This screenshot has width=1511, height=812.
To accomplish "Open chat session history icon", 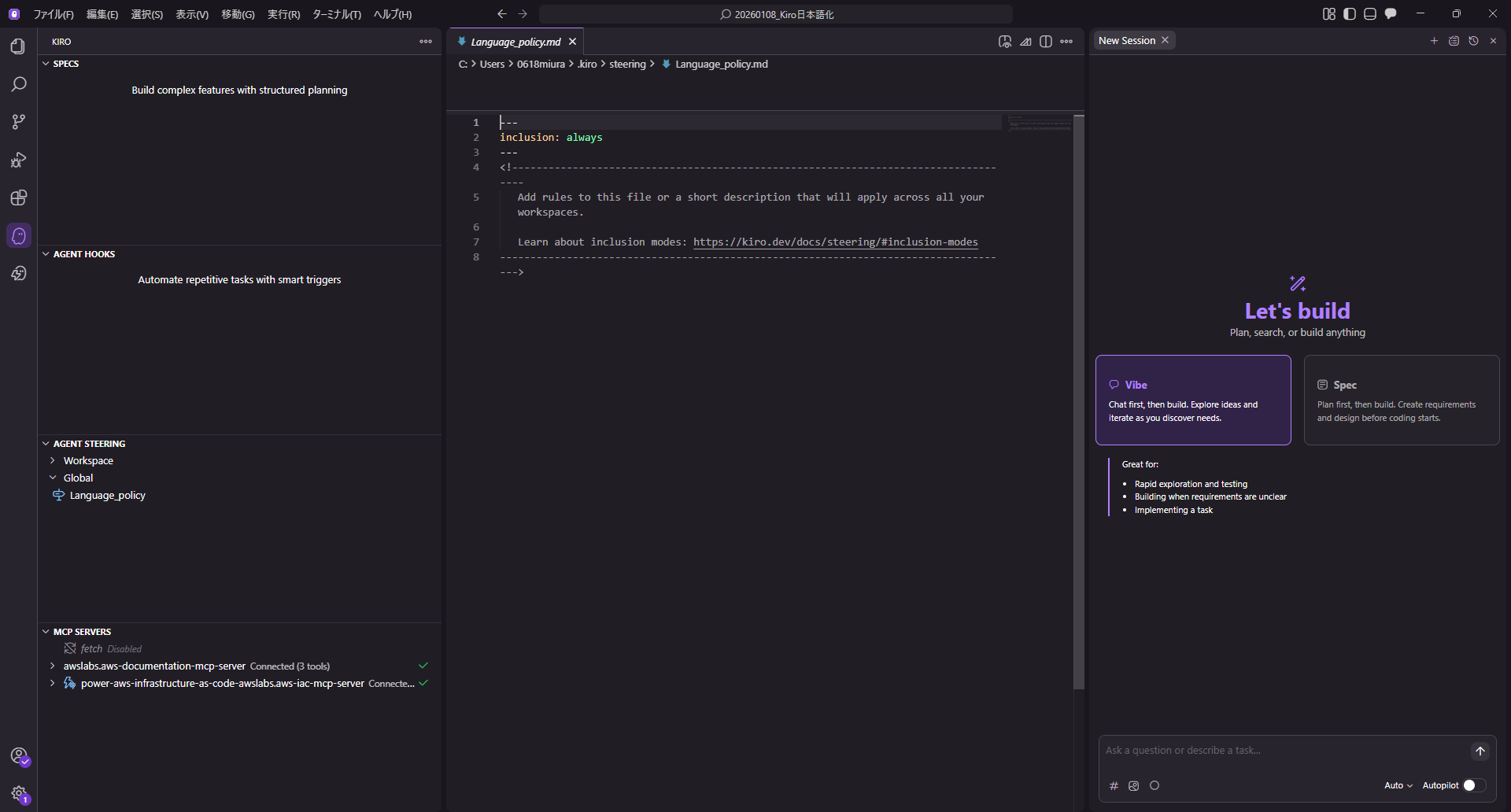I will [x=1473, y=41].
